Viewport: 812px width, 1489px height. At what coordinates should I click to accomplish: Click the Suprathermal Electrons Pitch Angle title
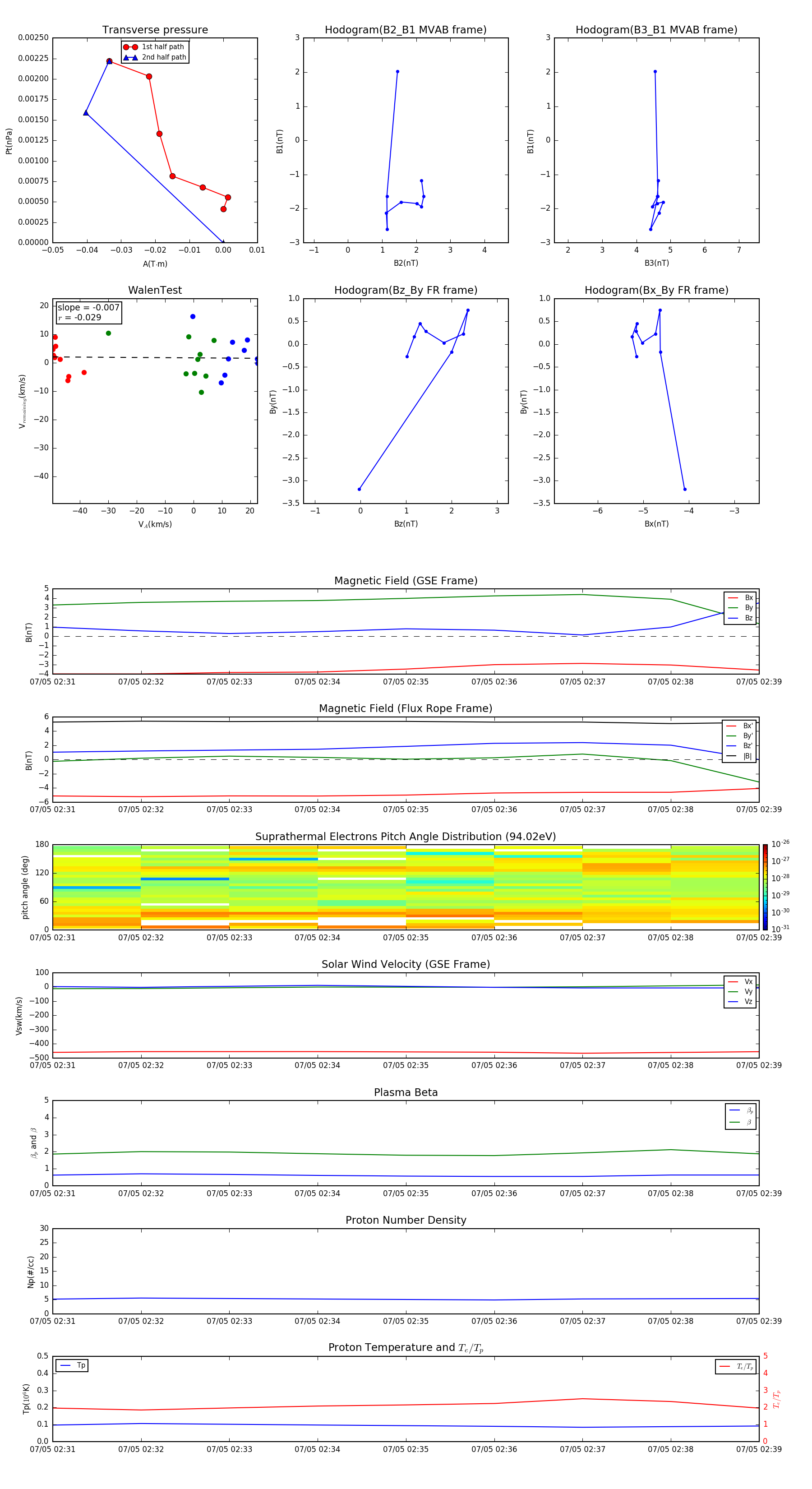point(406,837)
